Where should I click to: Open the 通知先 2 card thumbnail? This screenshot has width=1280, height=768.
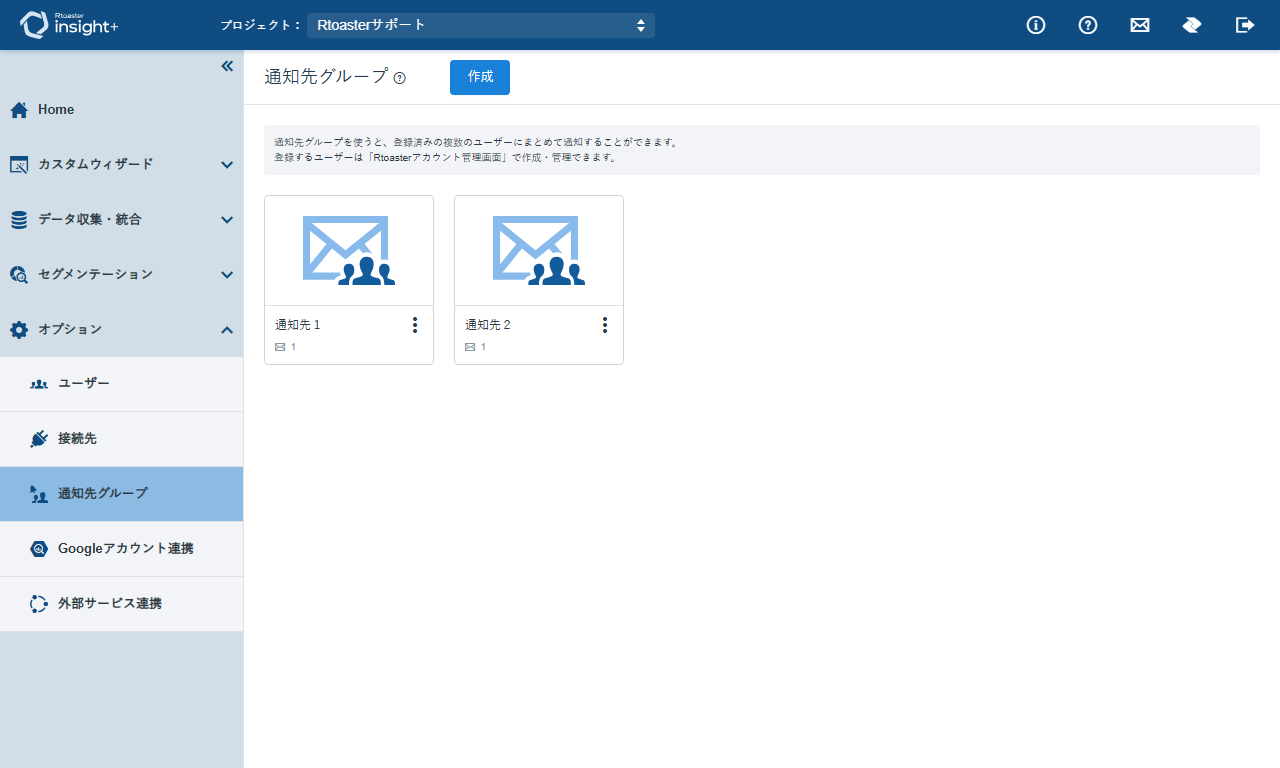coord(539,251)
